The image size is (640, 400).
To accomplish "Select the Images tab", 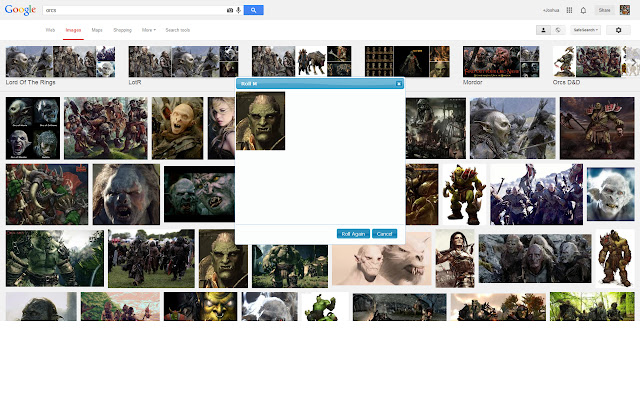I will pyautogui.click(x=73, y=30).
